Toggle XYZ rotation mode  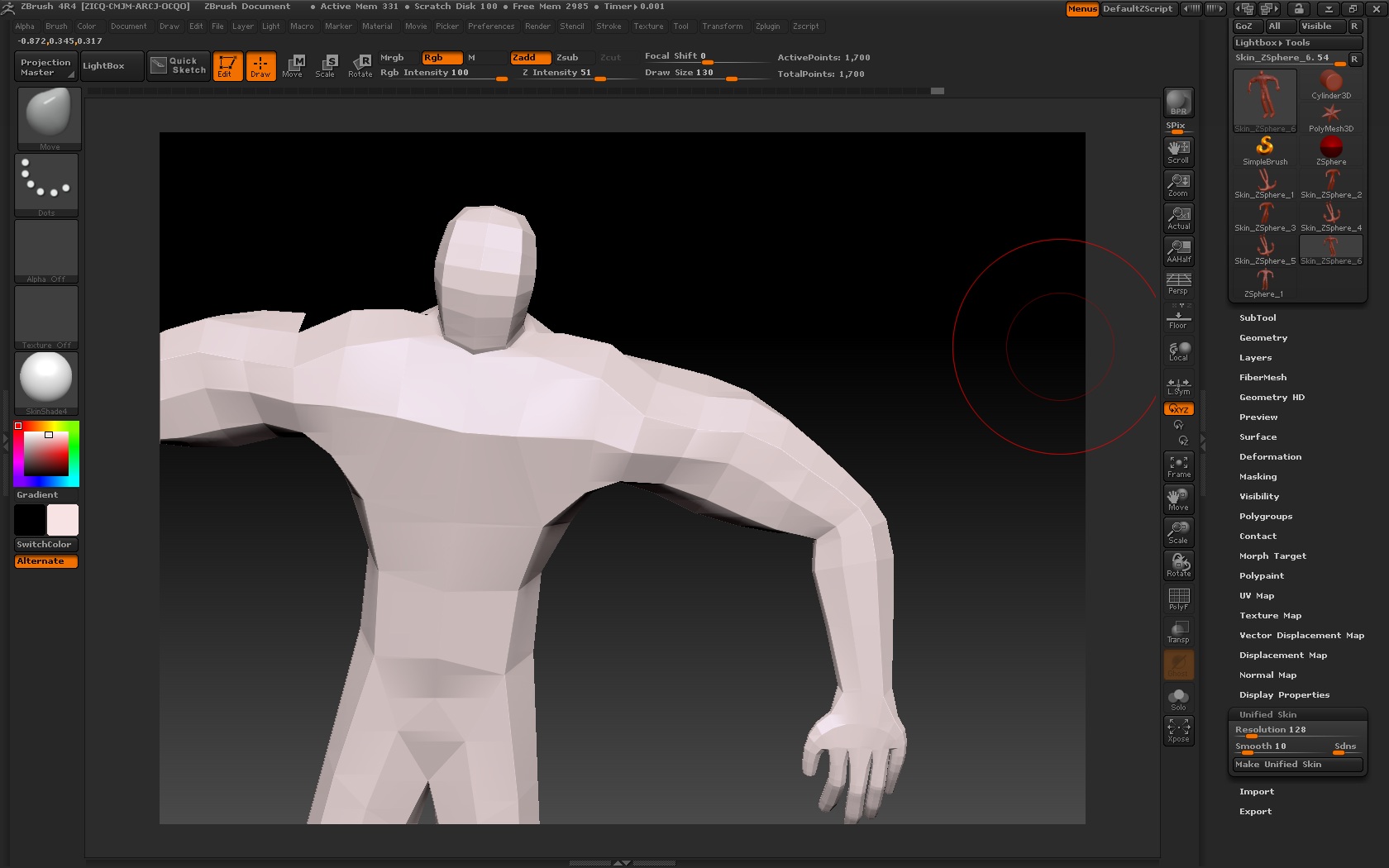[1178, 409]
